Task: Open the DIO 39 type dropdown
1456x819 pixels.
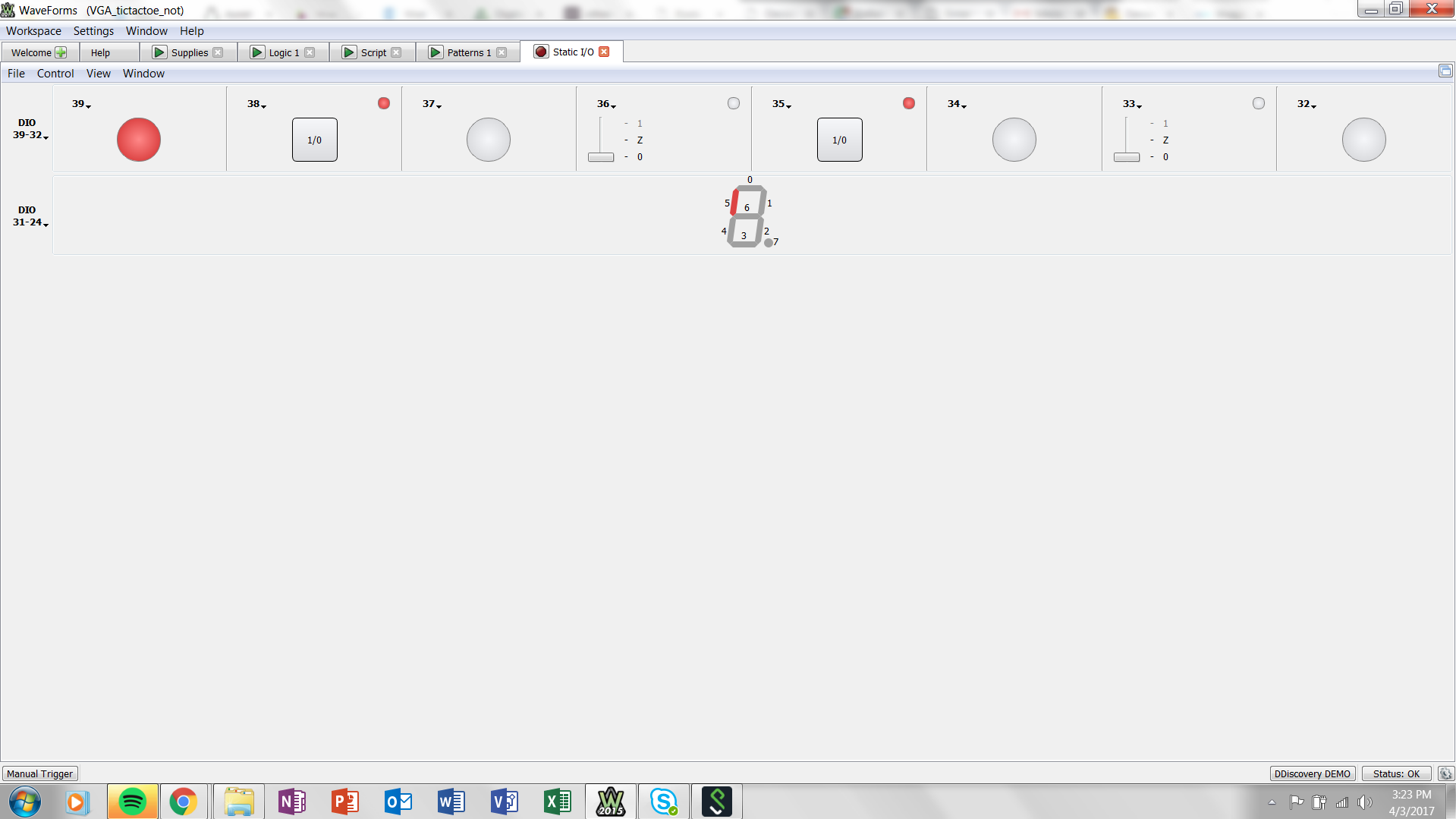Action: pos(82,104)
